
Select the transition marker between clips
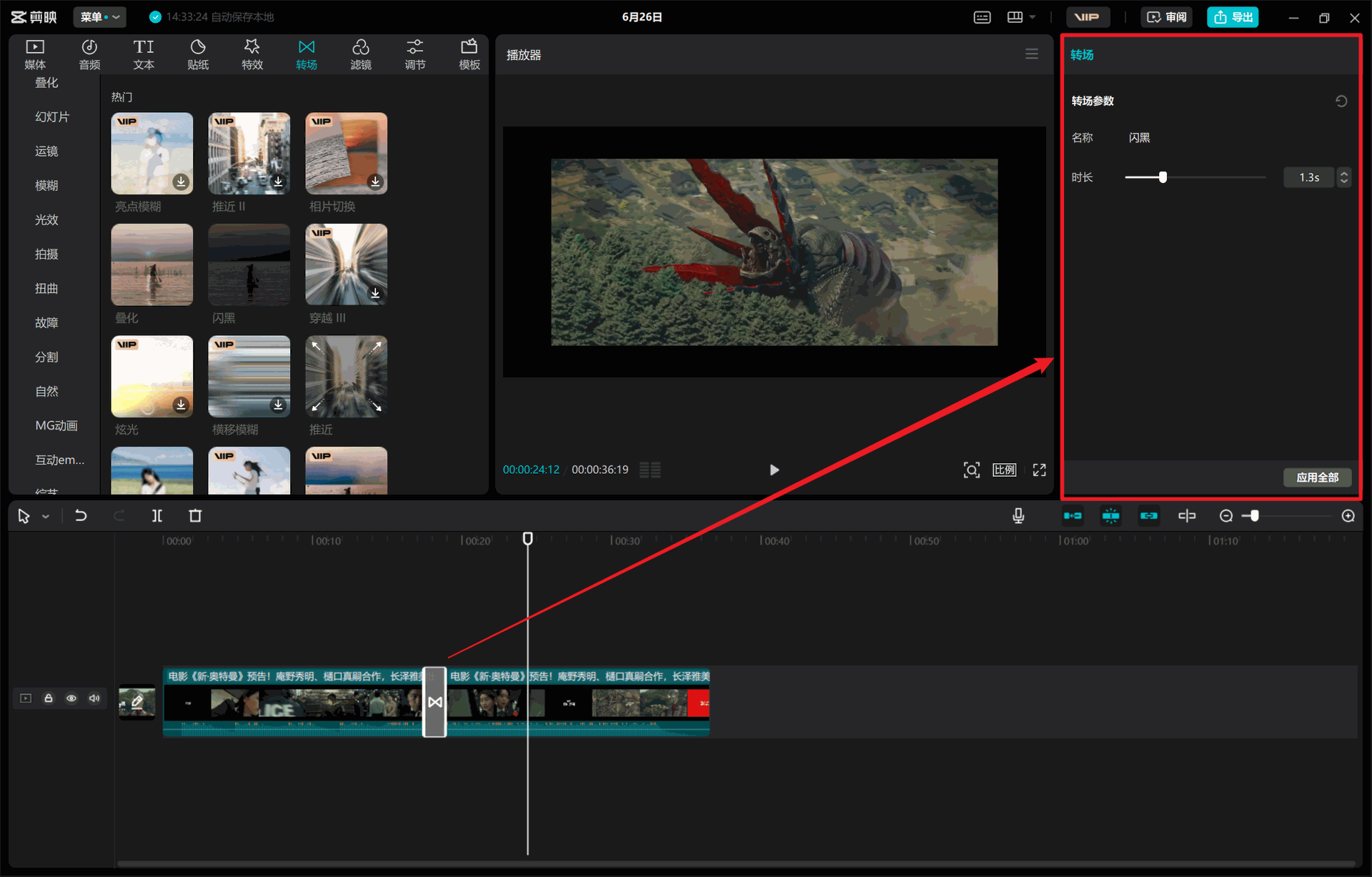coord(434,702)
